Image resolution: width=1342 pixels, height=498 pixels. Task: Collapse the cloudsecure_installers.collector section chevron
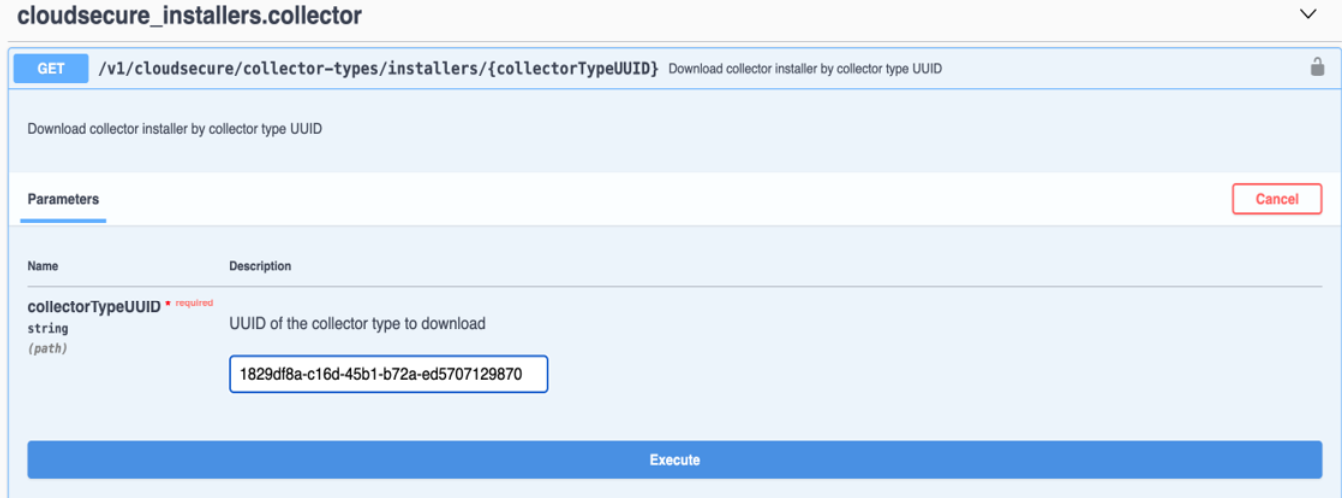tap(1308, 14)
